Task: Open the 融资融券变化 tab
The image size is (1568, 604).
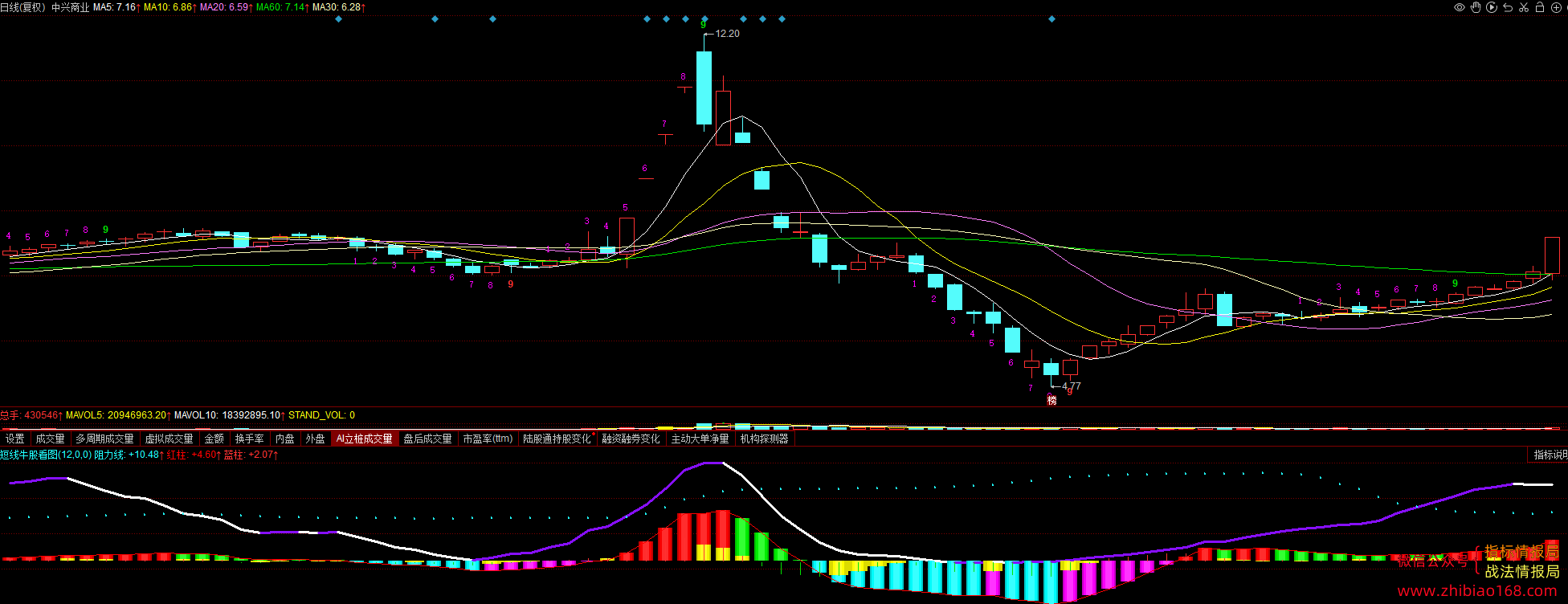Action: (631, 439)
